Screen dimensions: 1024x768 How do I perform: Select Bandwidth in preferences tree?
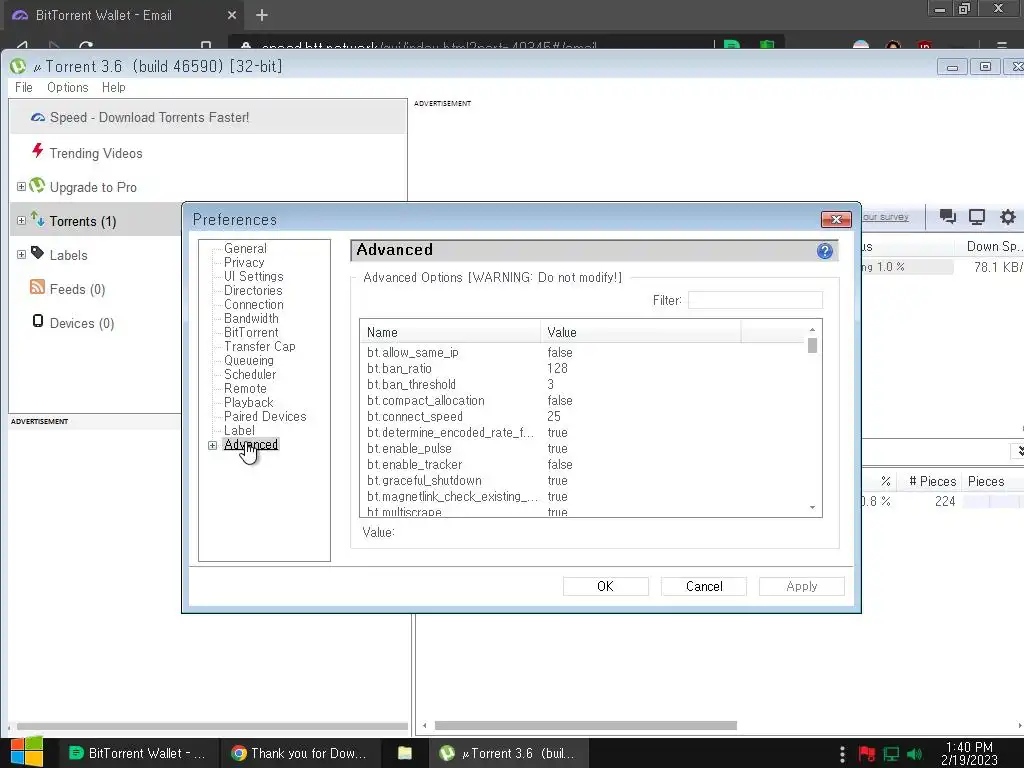[x=251, y=318]
